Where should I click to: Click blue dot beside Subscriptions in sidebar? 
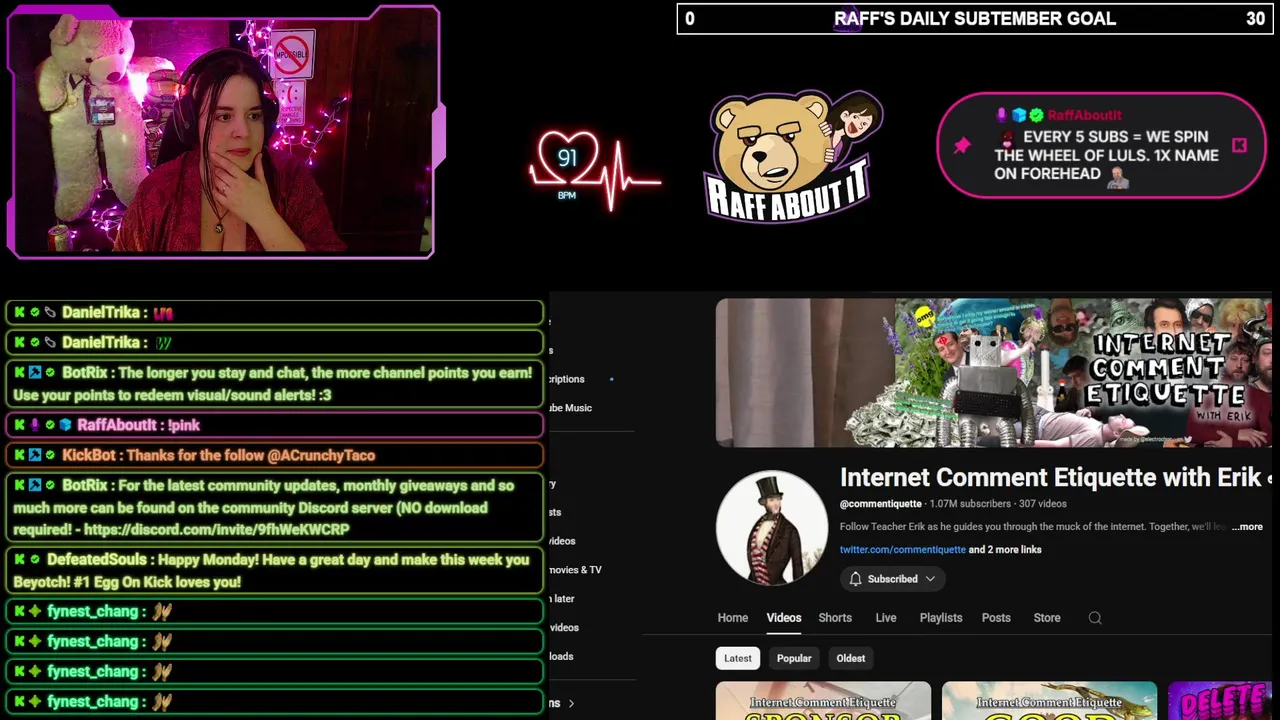pyautogui.click(x=612, y=379)
